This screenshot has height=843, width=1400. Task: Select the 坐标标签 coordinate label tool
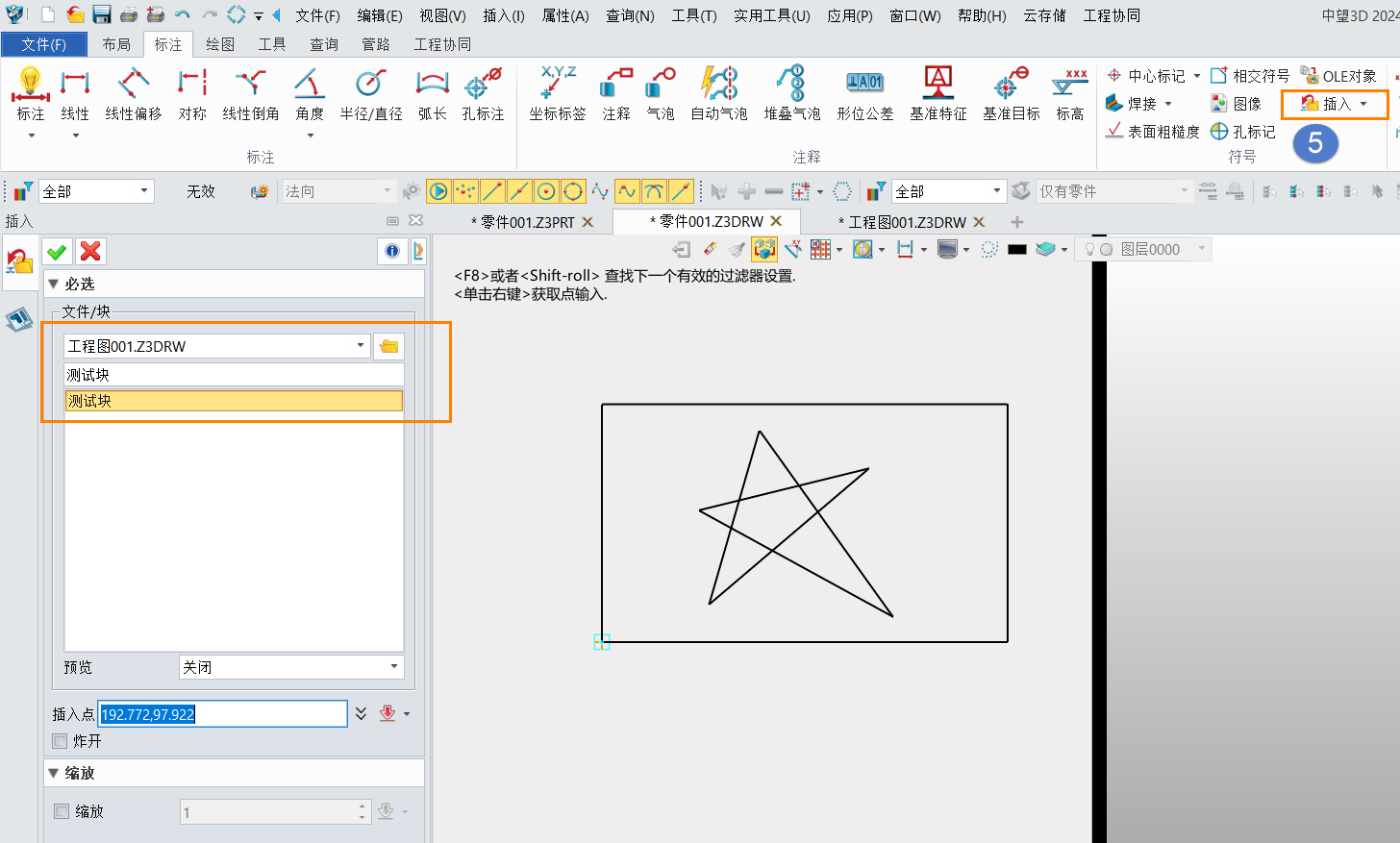coord(558,94)
